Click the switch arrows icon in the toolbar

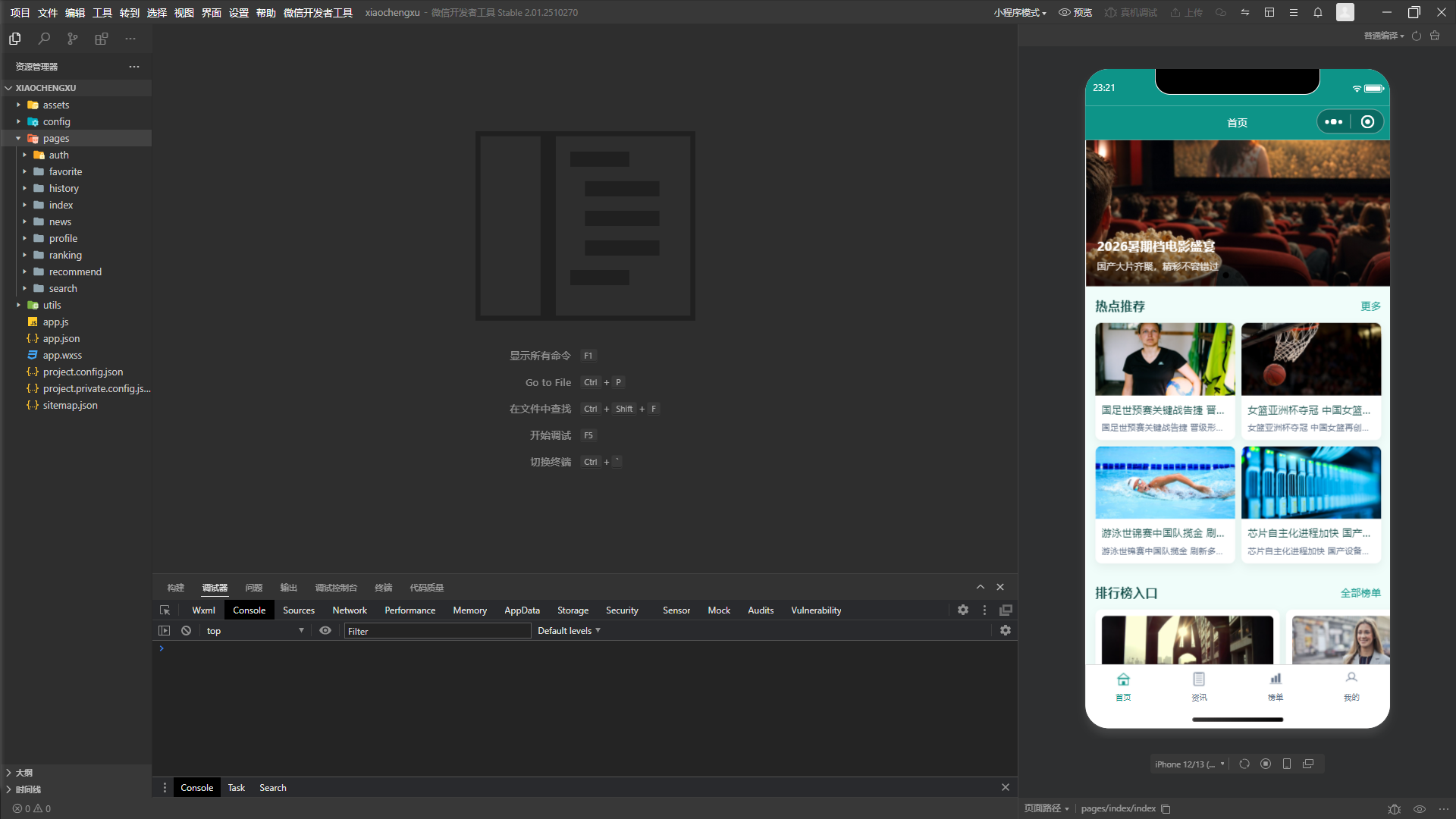[x=1244, y=12]
